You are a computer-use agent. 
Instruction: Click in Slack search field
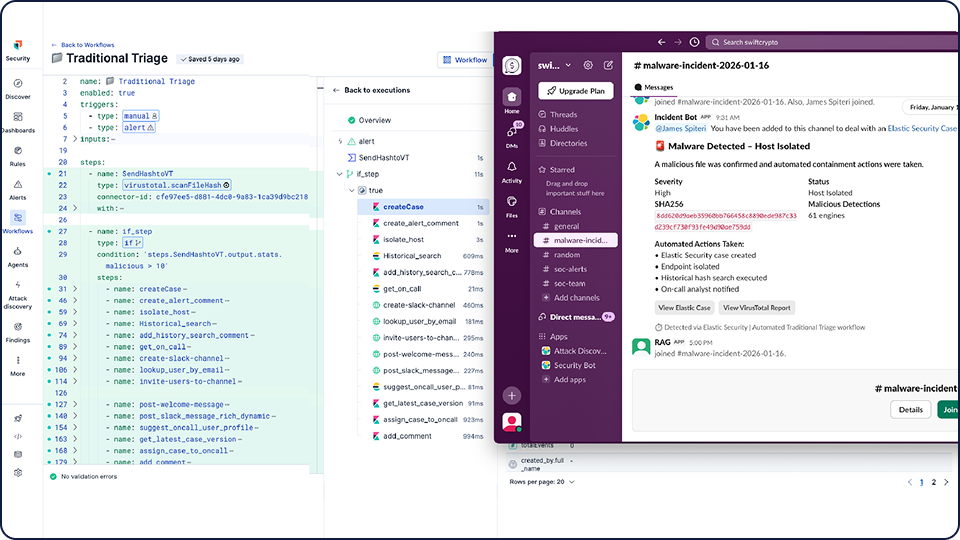coord(833,42)
